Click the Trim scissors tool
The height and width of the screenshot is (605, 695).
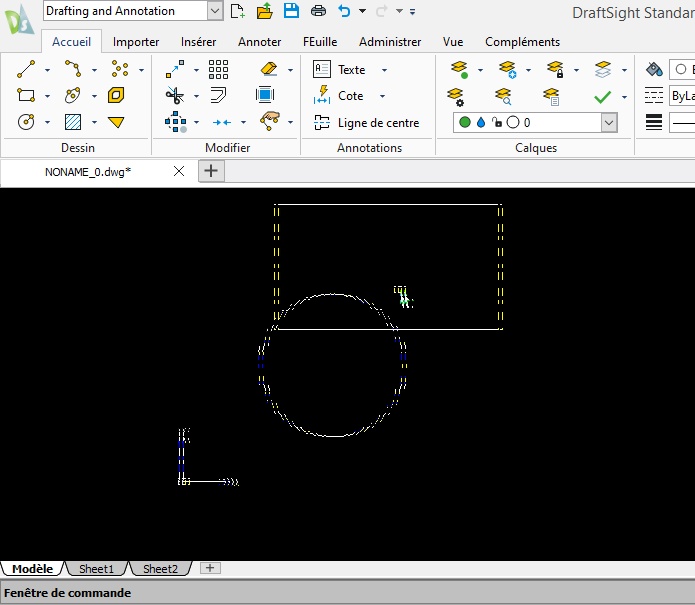tap(175, 96)
